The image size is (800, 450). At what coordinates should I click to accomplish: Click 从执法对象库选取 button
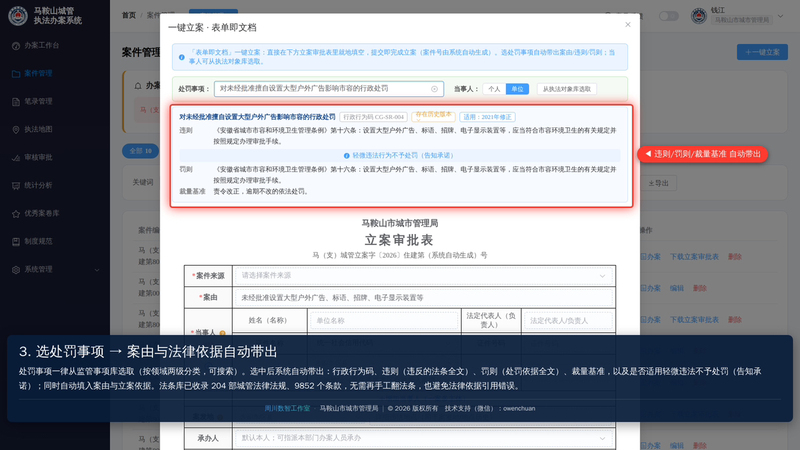click(566, 89)
